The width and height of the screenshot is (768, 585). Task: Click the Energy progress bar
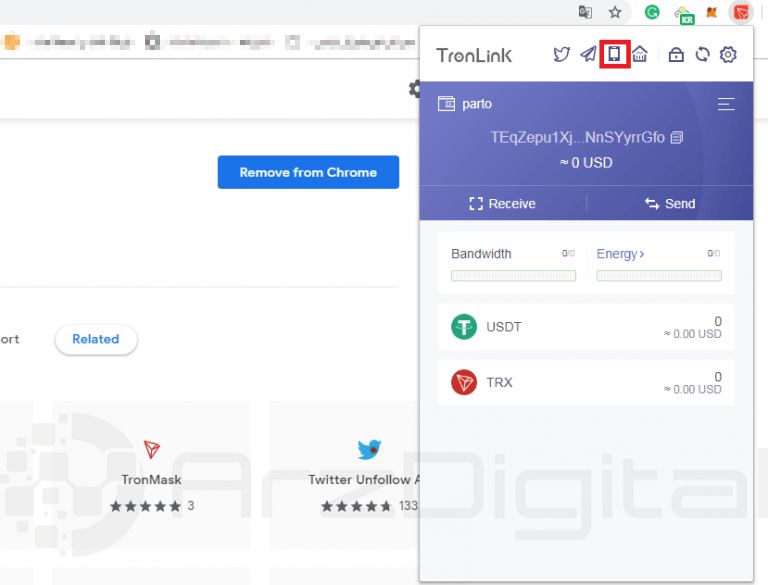pyautogui.click(x=659, y=276)
